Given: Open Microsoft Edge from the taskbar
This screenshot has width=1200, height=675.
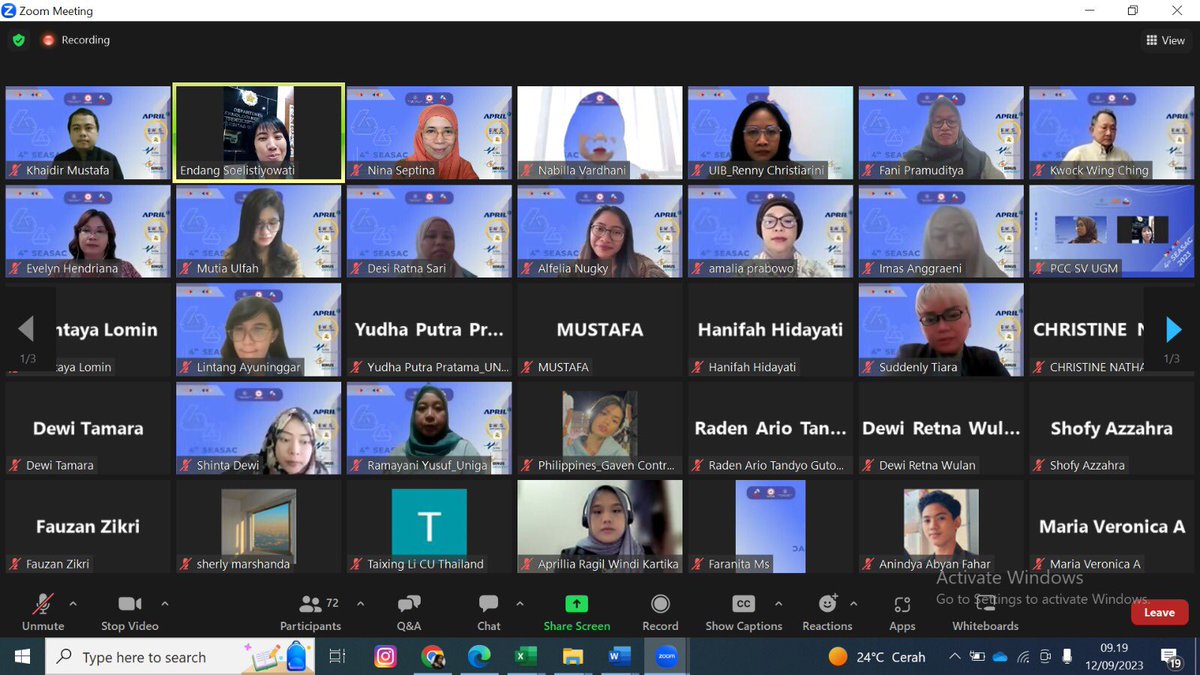Looking at the screenshot, I should pyautogui.click(x=479, y=657).
